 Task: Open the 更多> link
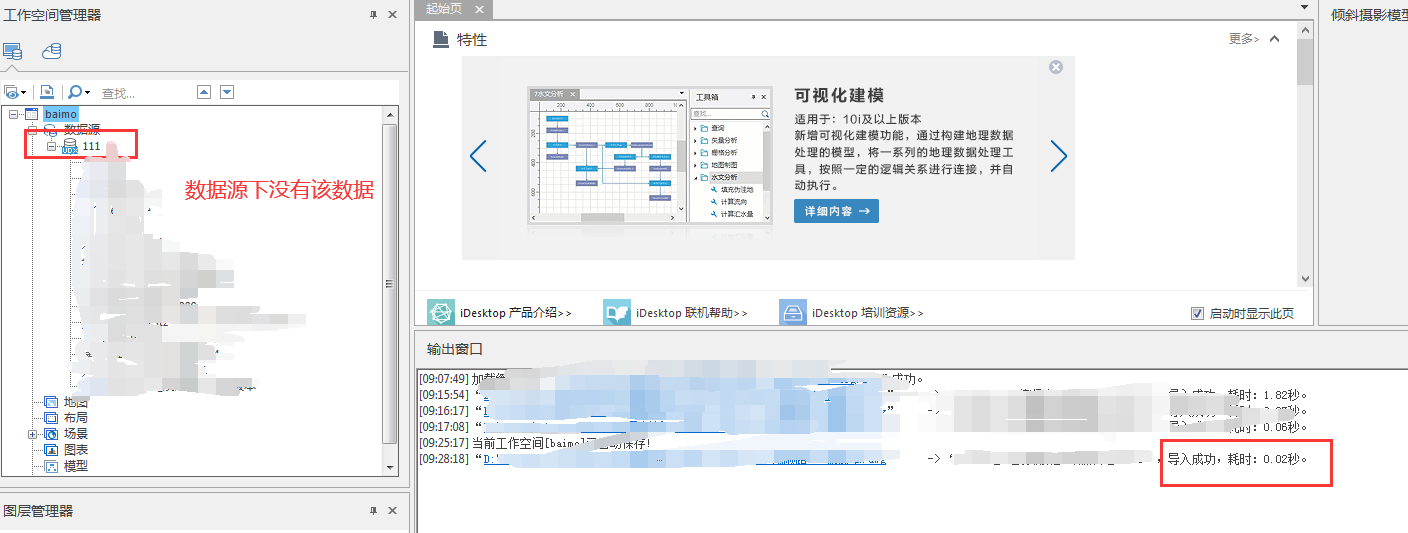[x=1244, y=39]
